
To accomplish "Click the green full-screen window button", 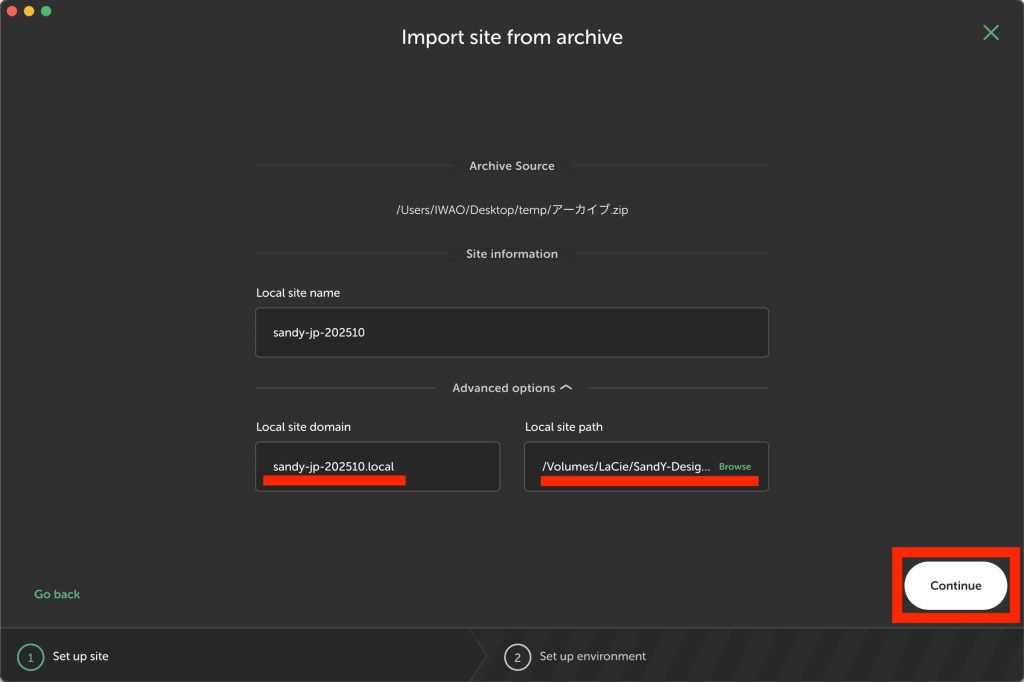I will click(x=46, y=11).
